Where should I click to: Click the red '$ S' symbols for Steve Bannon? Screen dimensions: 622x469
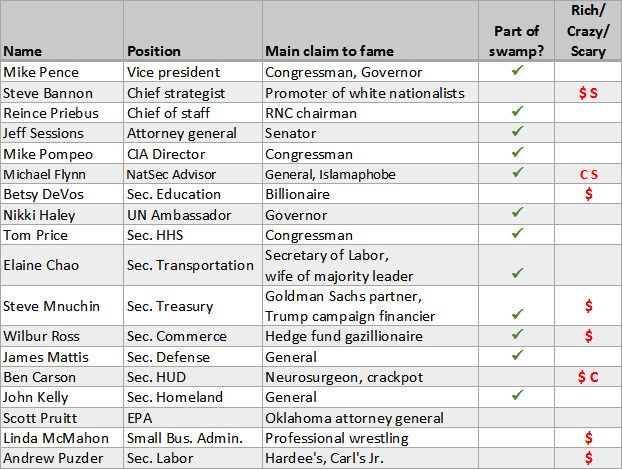pyautogui.click(x=588, y=93)
